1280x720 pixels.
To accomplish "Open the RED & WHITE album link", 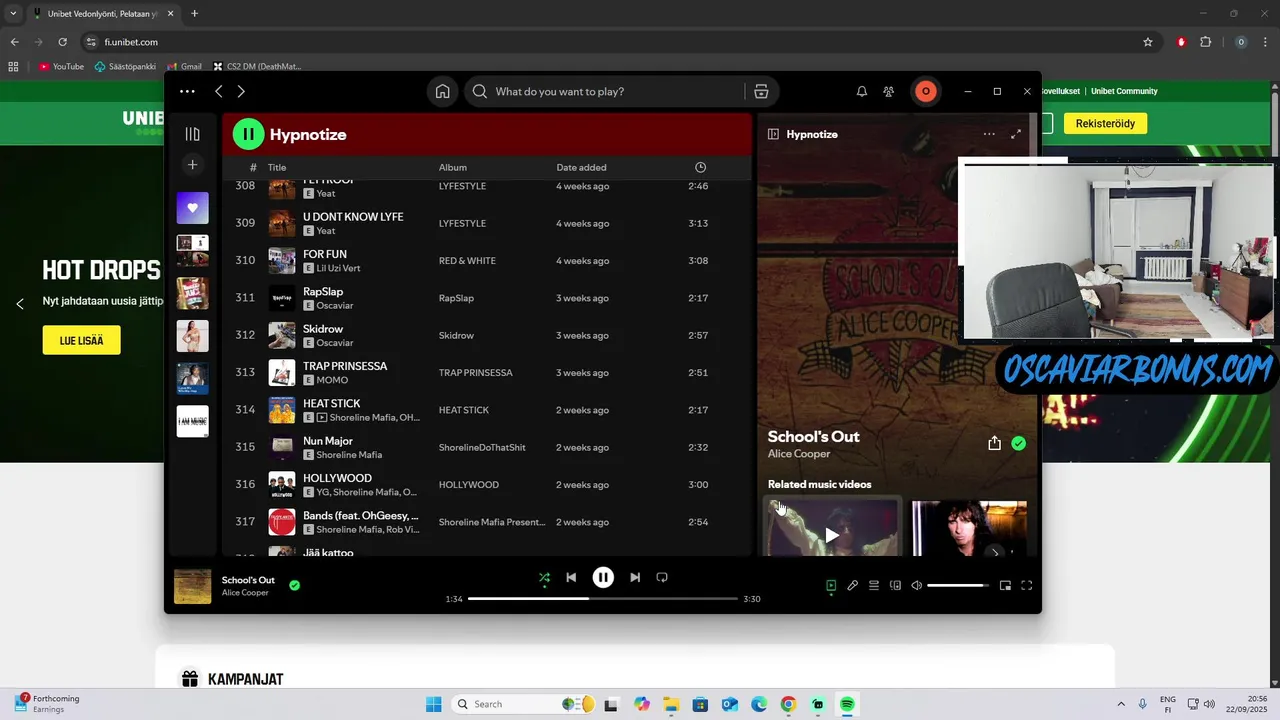I will click(467, 261).
